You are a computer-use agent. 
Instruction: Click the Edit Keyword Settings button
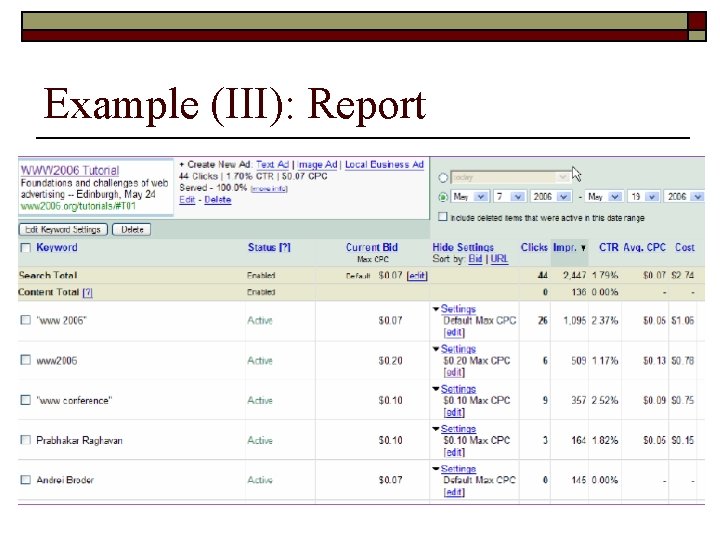coord(63,229)
